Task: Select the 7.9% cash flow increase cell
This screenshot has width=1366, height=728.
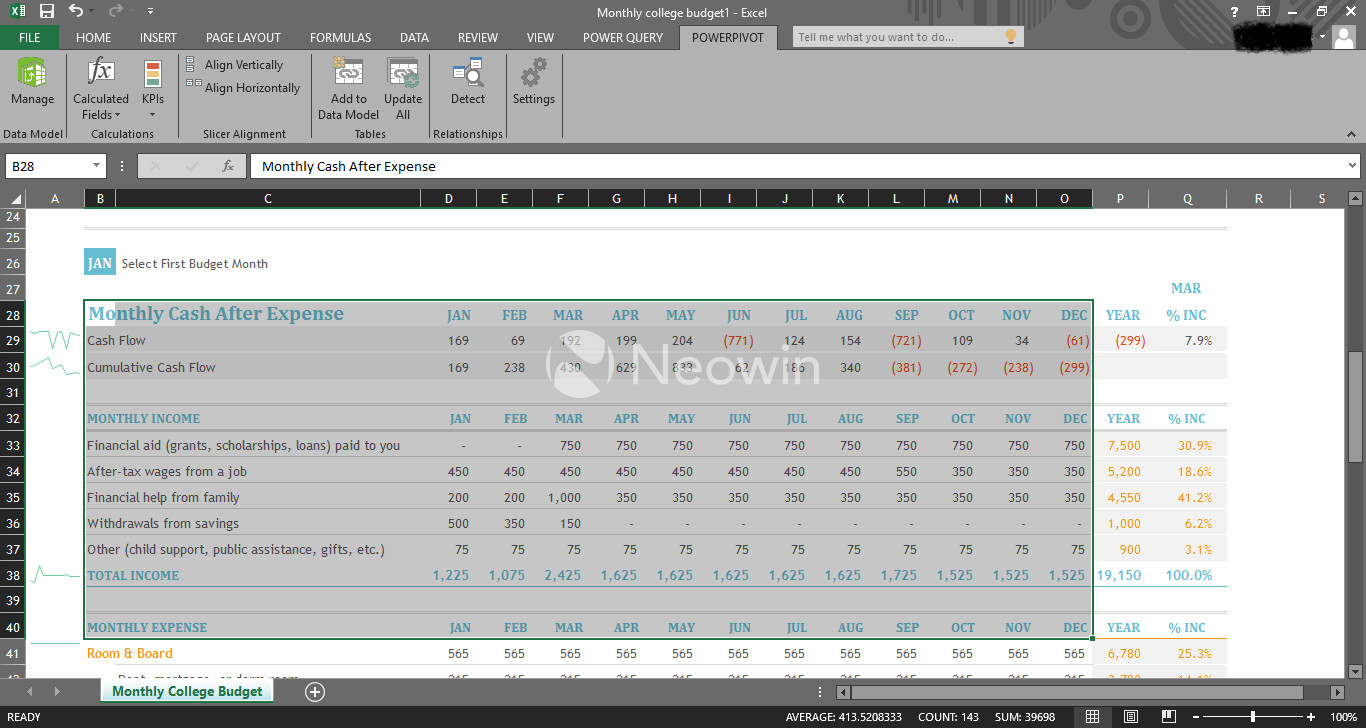Action: pyautogui.click(x=1198, y=340)
